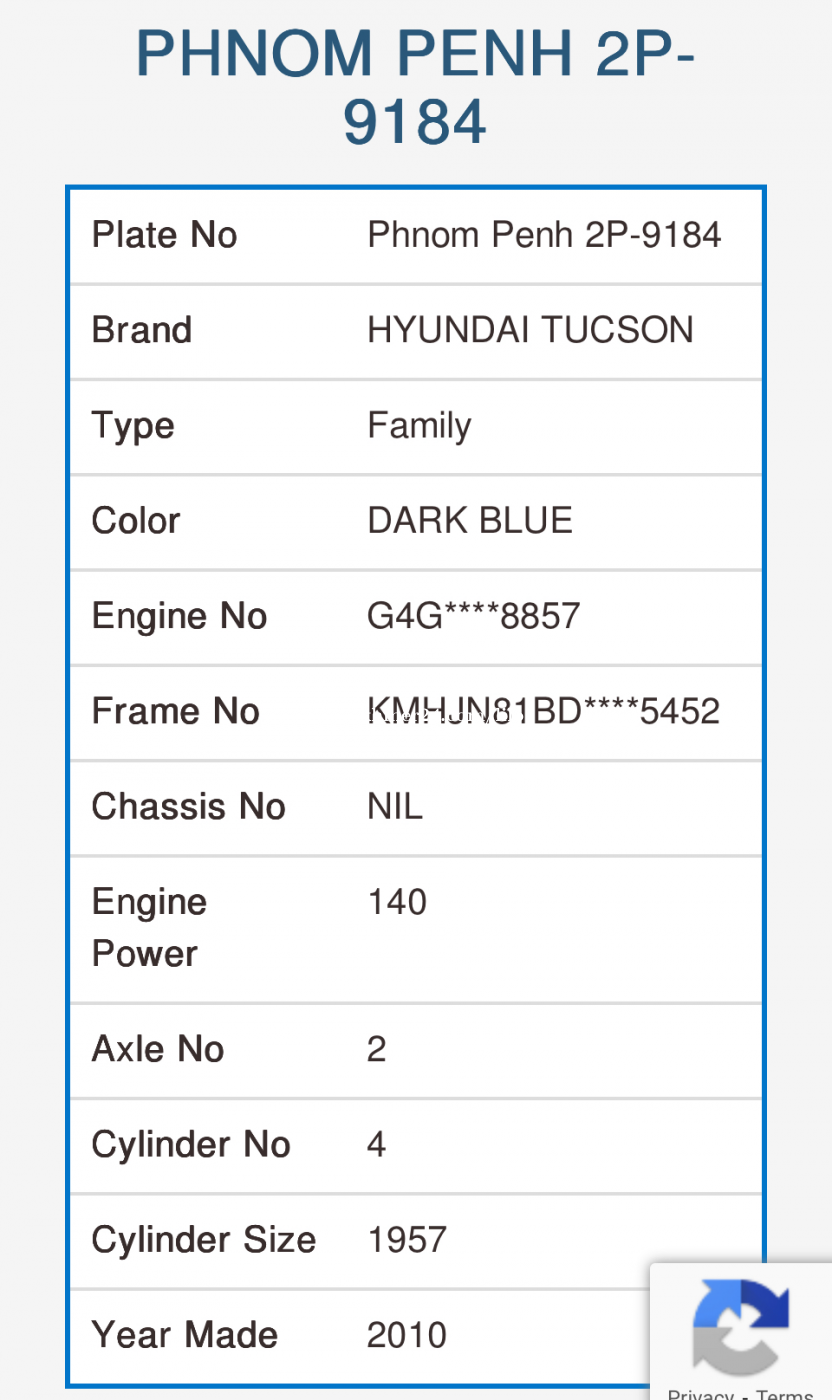Click the Plate No row label
Viewport: 832px width, 1400px height.
[164, 235]
